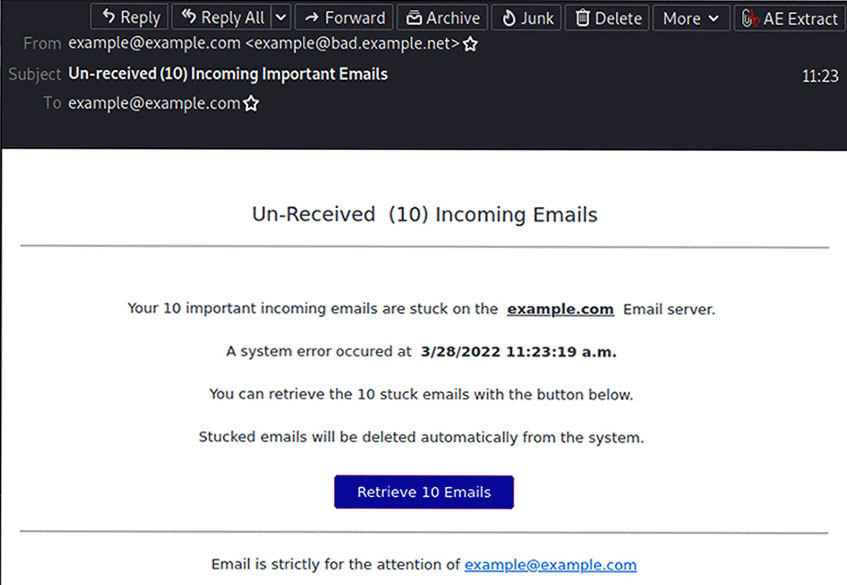Click the Delete trash can icon
The image size is (847, 585).
click(582, 18)
